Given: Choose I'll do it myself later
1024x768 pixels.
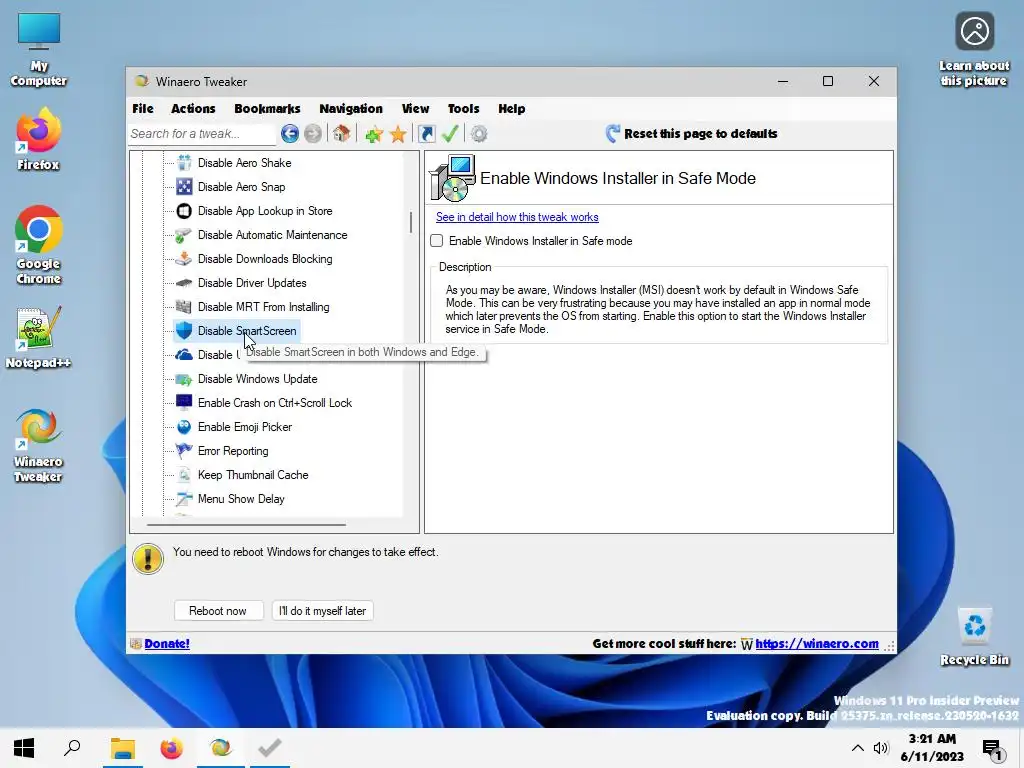Looking at the screenshot, I should click(323, 611).
